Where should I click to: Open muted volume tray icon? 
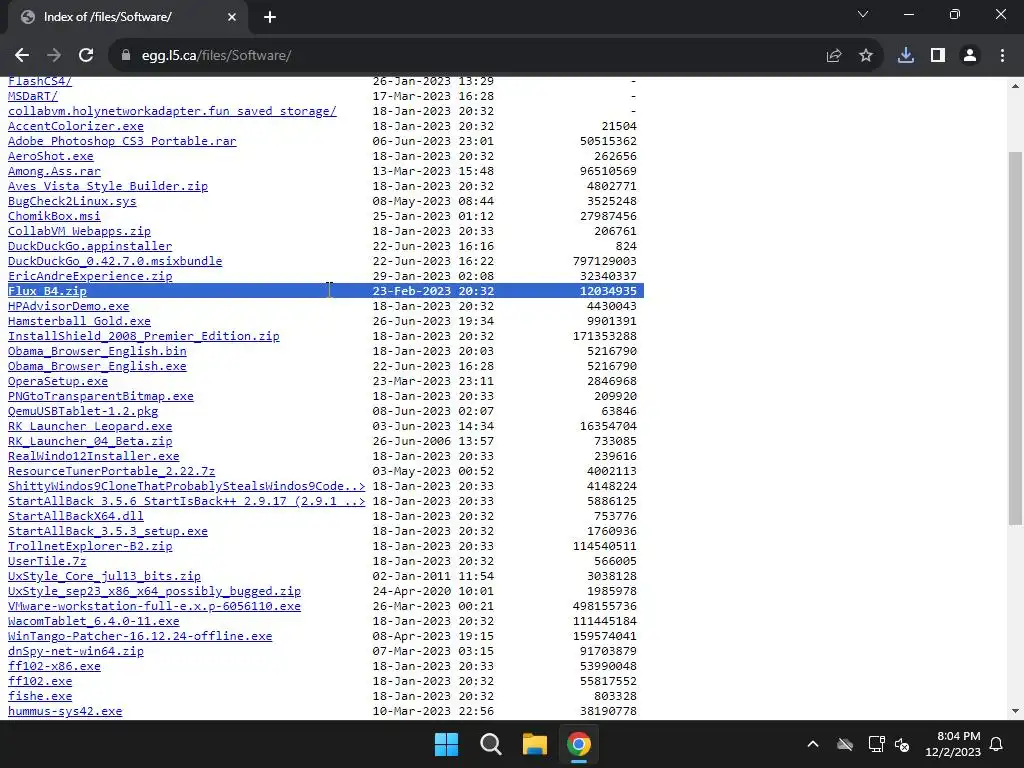[x=902, y=744]
